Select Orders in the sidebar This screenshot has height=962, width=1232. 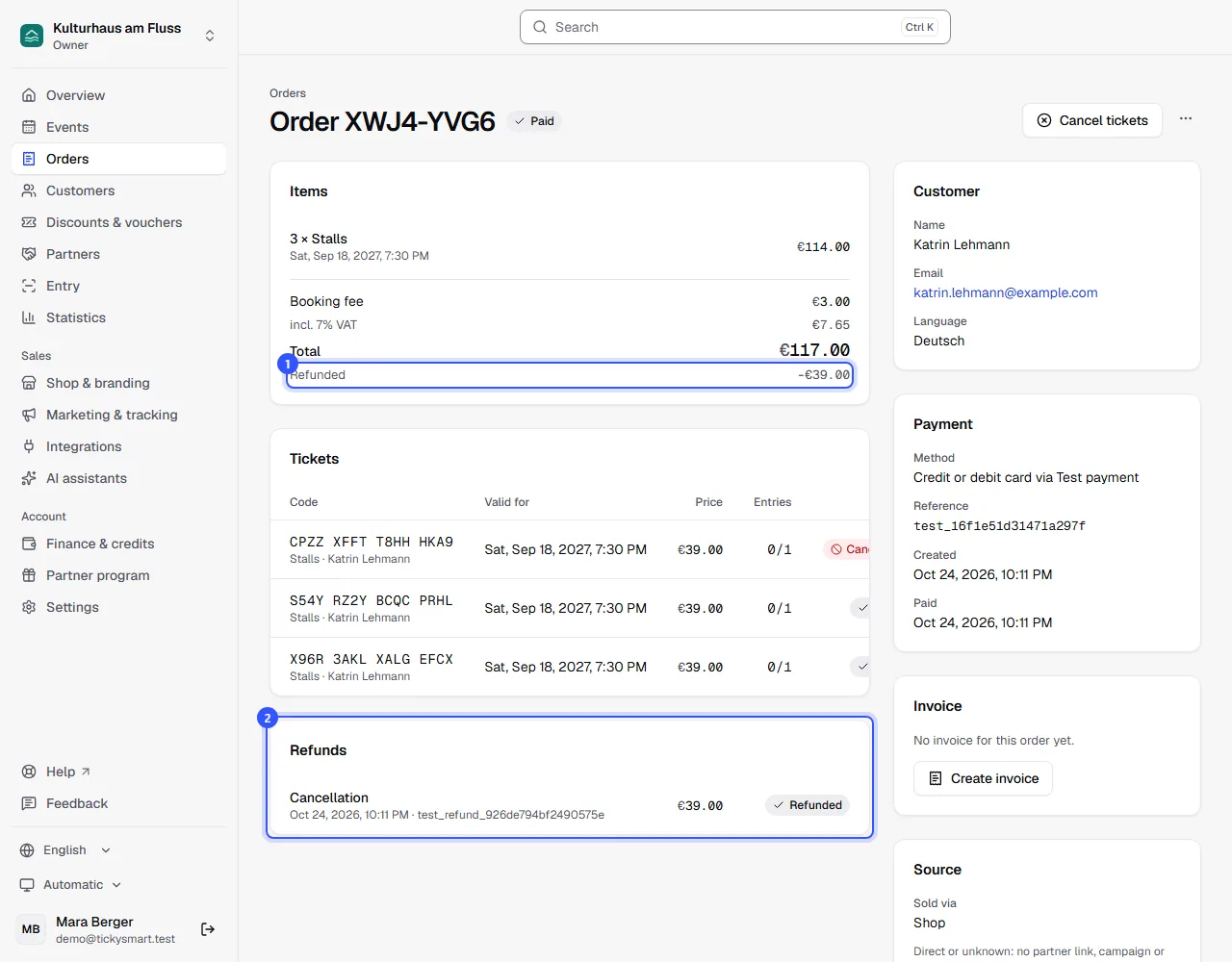[x=118, y=159]
